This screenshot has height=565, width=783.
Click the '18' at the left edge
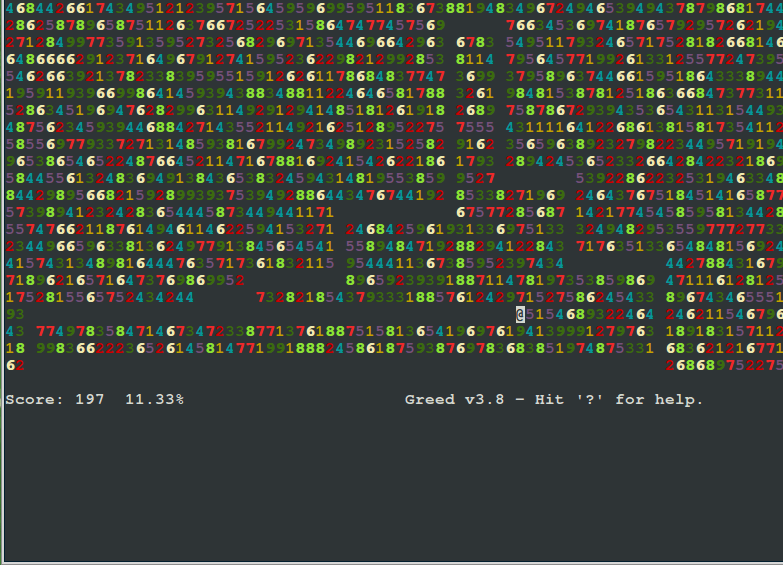pyautogui.click(x=15, y=348)
